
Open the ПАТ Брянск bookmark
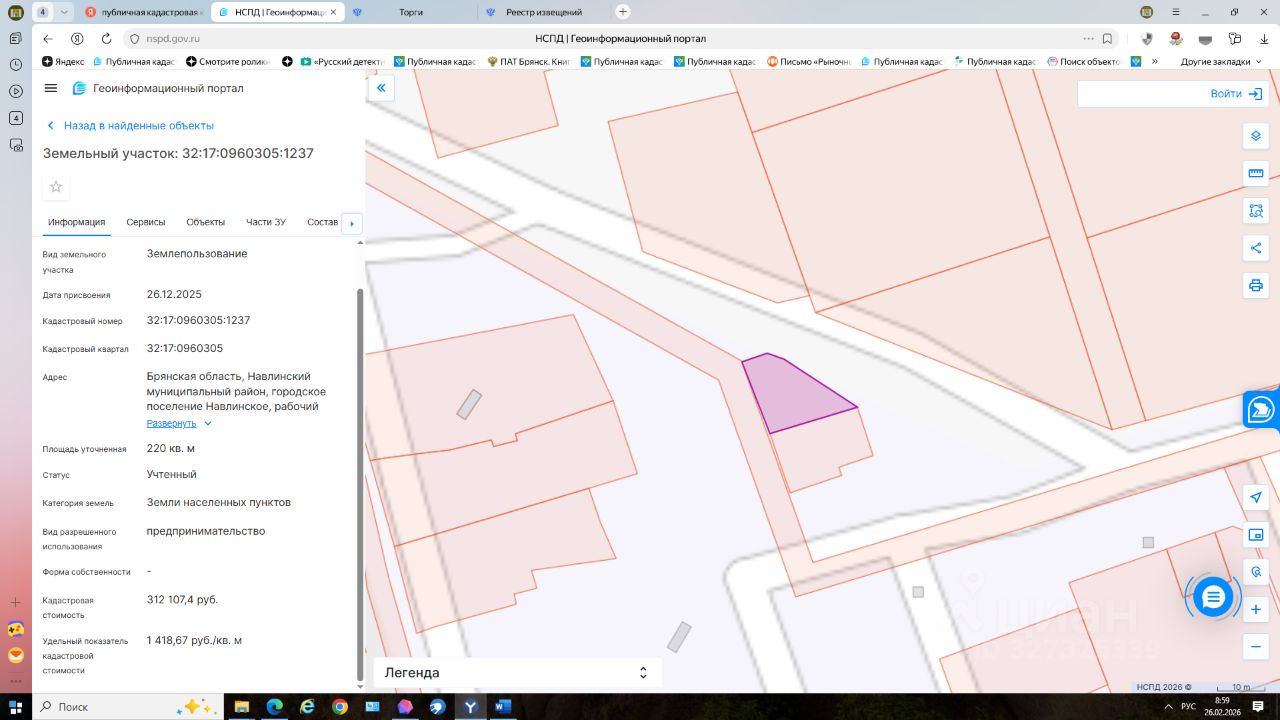(x=528, y=61)
